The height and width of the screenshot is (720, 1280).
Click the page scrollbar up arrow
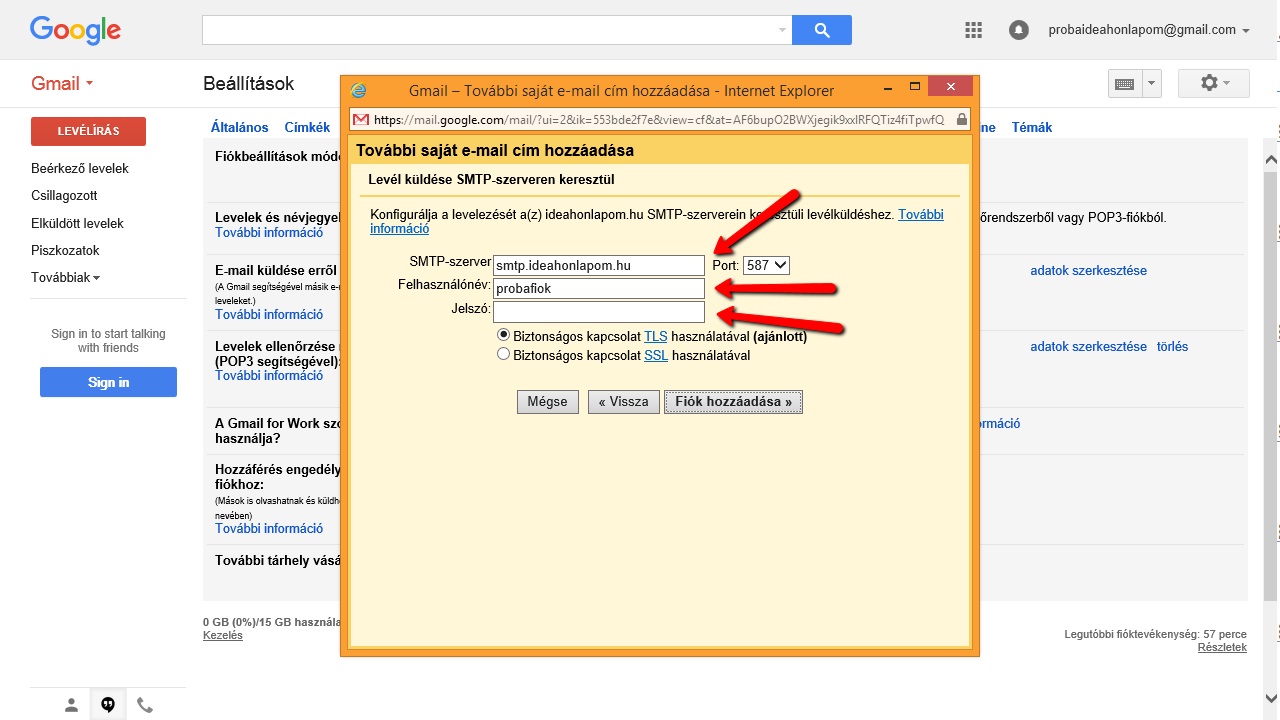pyautogui.click(x=1272, y=160)
